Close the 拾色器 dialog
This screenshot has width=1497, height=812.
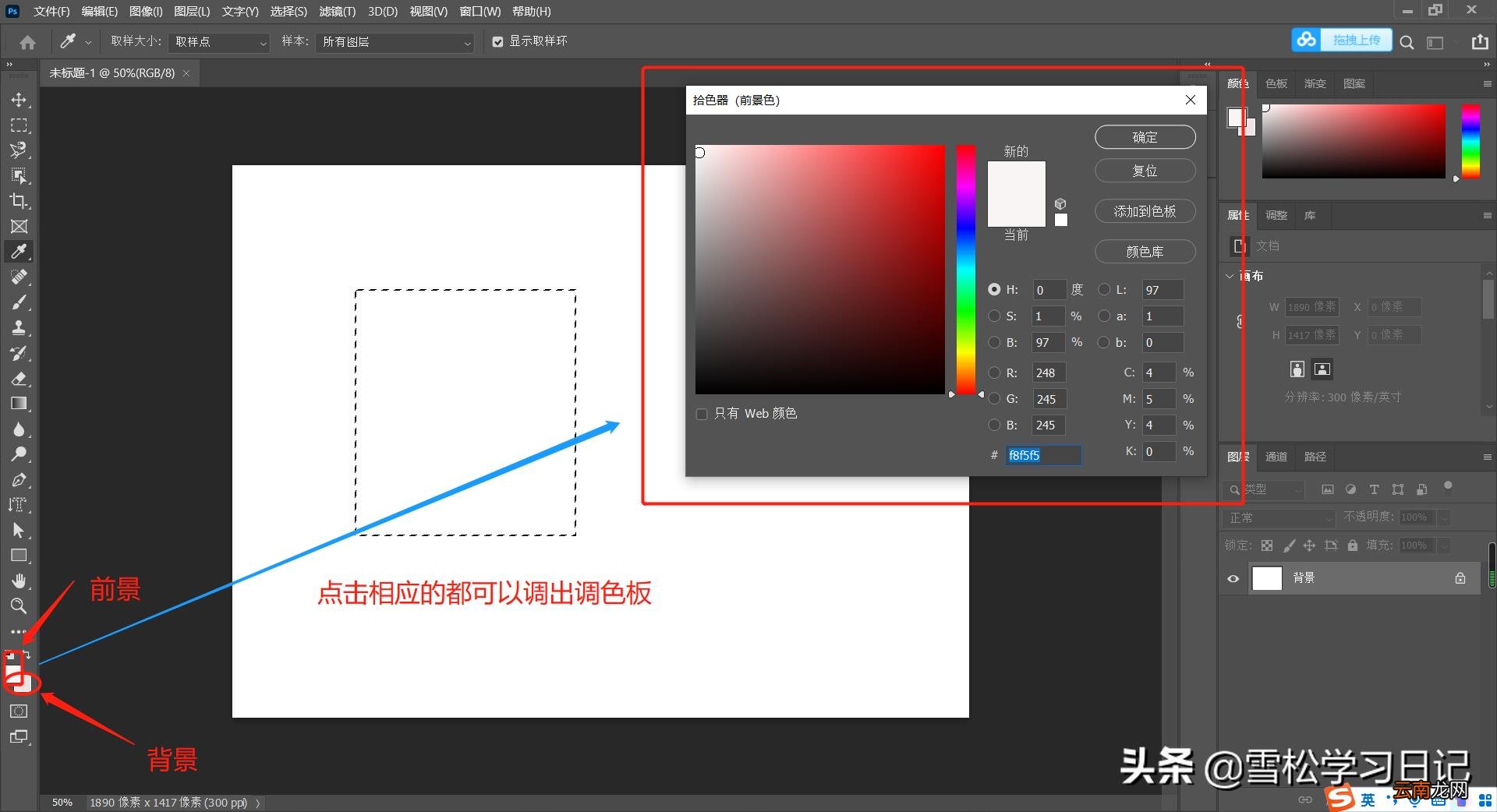click(x=1190, y=100)
